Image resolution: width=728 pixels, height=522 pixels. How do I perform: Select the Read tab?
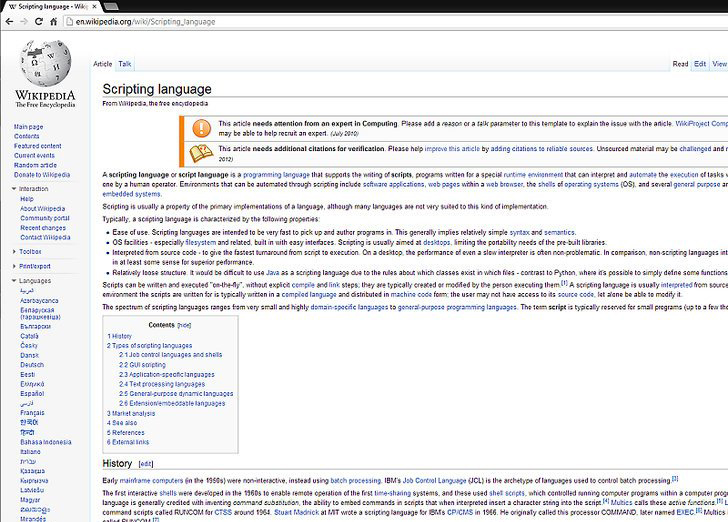pos(680,64)
